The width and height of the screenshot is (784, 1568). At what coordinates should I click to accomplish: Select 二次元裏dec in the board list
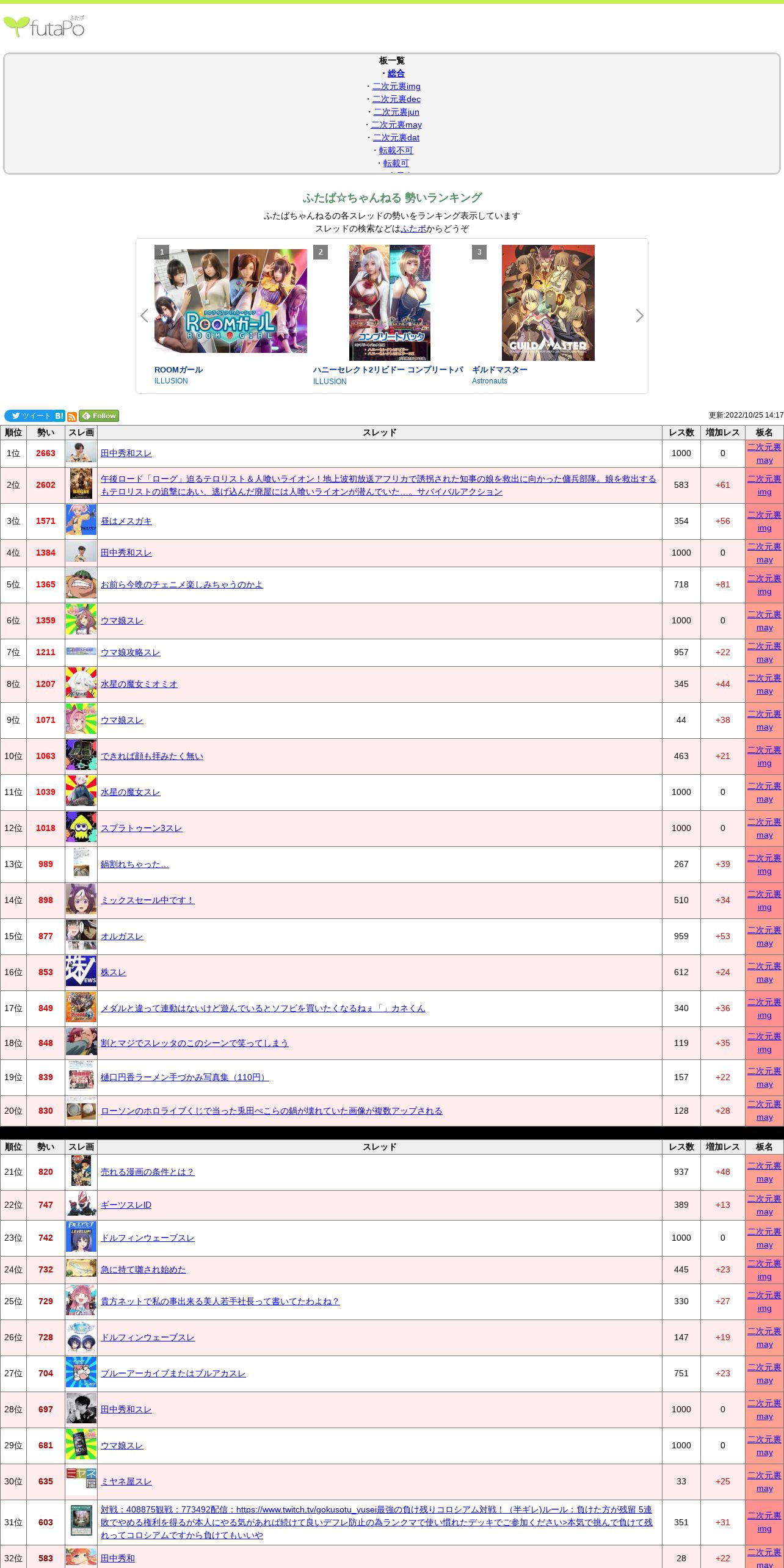click(x=396, y=99)
